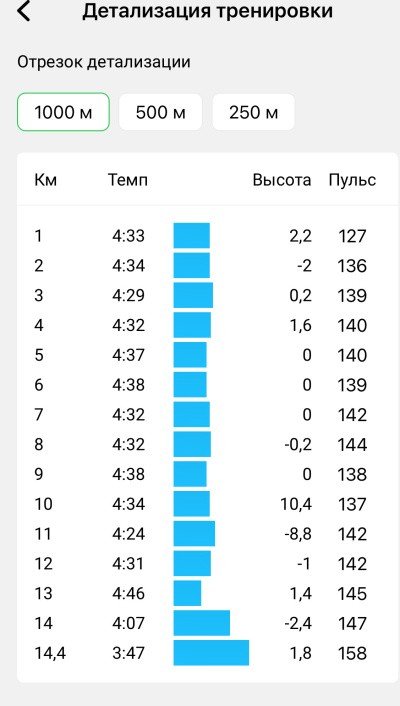Select the 500 м segment option
The height and width of the screenshot is (706, 400).
point(160,112)
